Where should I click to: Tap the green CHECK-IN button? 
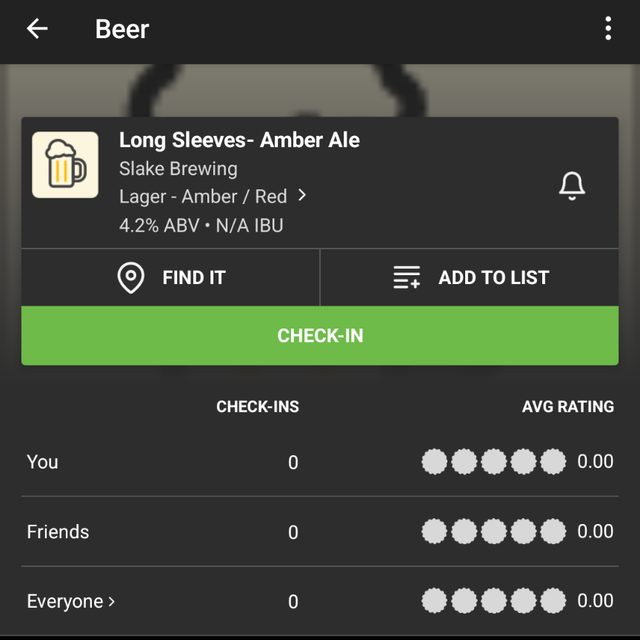pyautogui.click(x=320, y=336)
